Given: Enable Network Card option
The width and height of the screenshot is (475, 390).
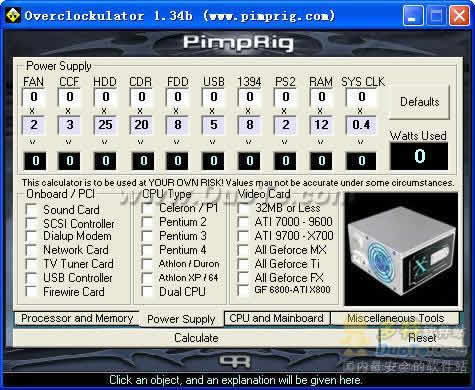Looking at the screenshot, I should tap(31, 250).
